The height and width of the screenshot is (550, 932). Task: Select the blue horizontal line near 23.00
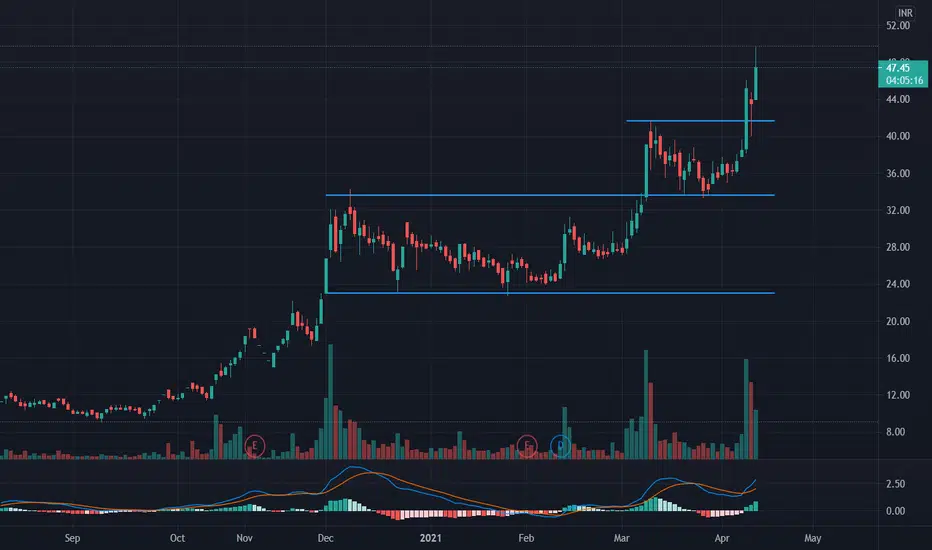click(550, 293)
